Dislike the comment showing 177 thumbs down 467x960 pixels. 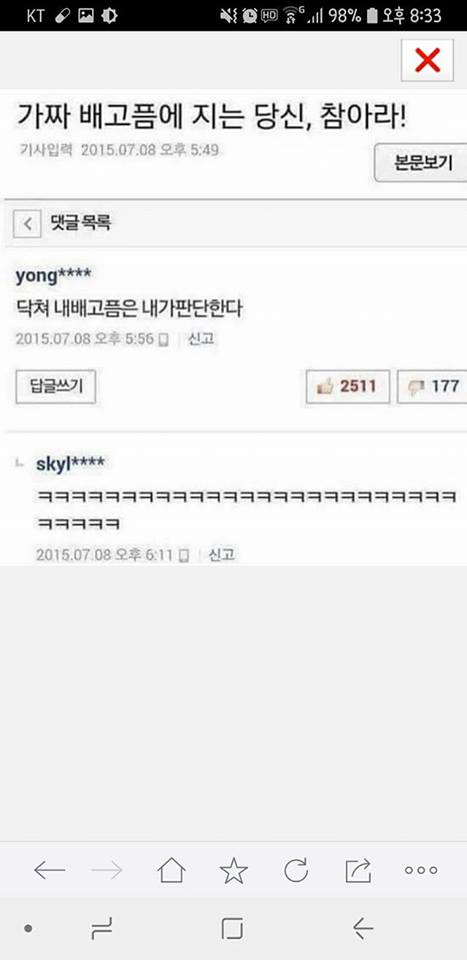(433, 387)
